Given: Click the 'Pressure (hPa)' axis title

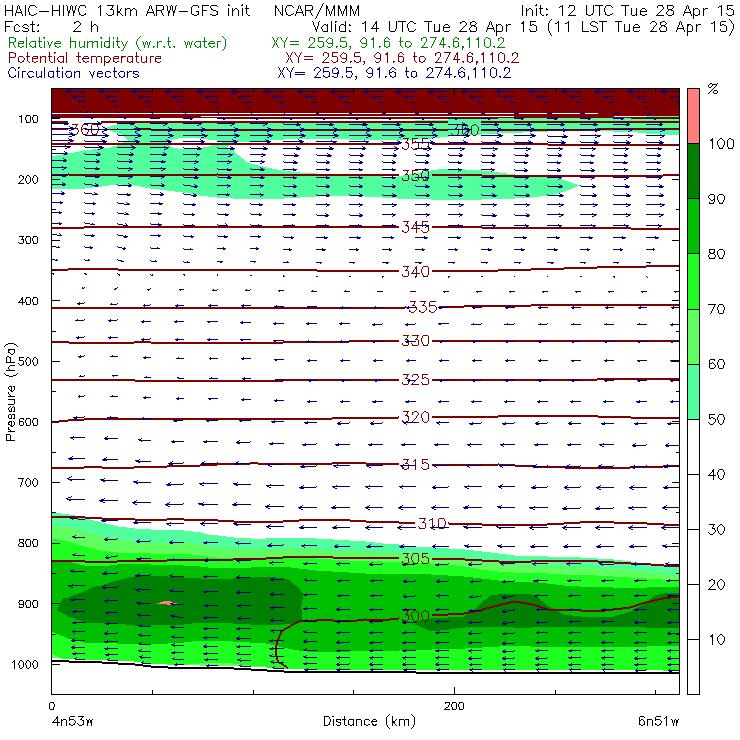Looking at the screenshot, I should point(11,392).
